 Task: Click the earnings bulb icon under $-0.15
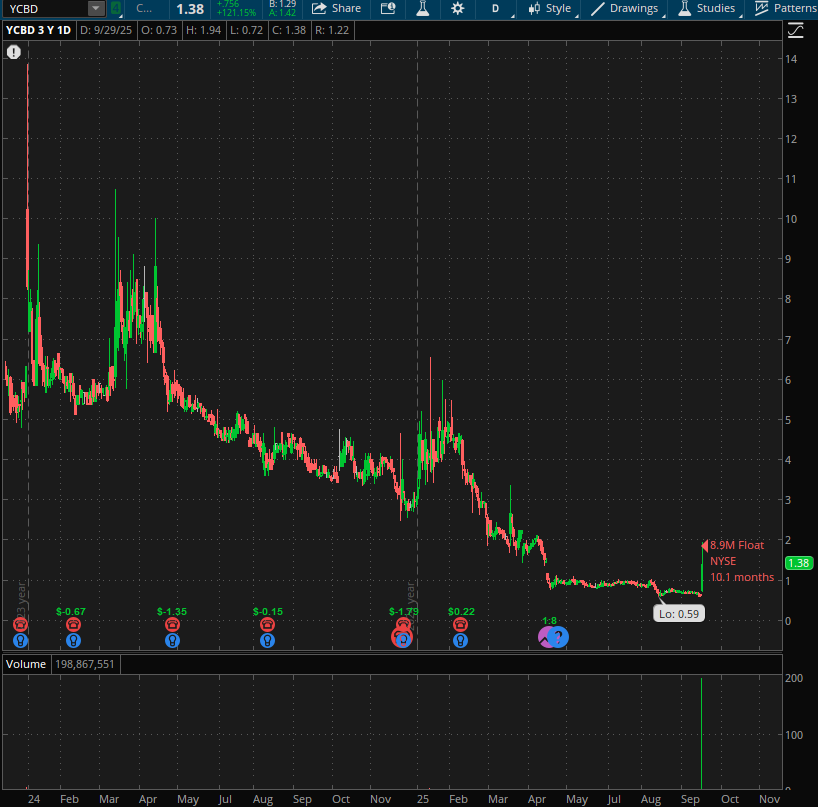point(268,640)
